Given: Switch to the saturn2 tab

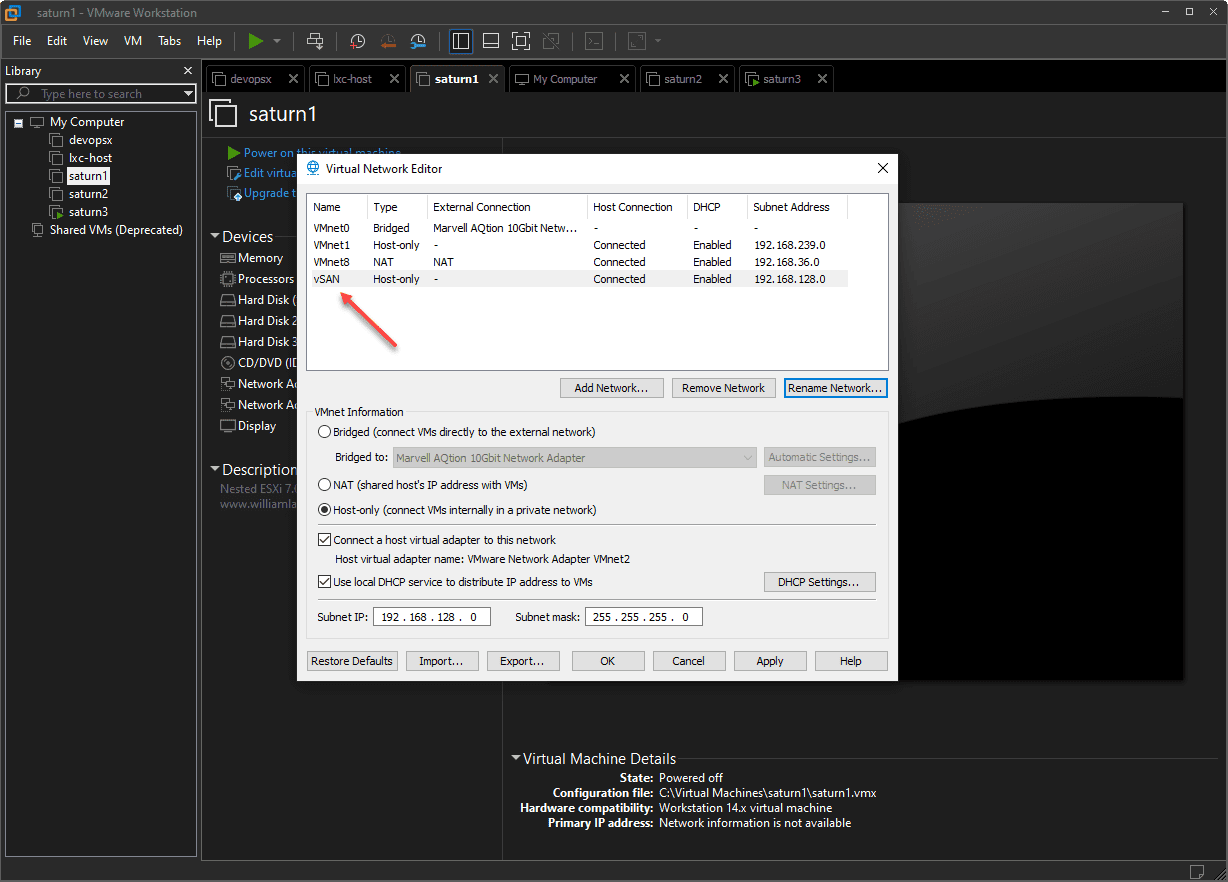Looking at the screenshot, I should point(683,79).
